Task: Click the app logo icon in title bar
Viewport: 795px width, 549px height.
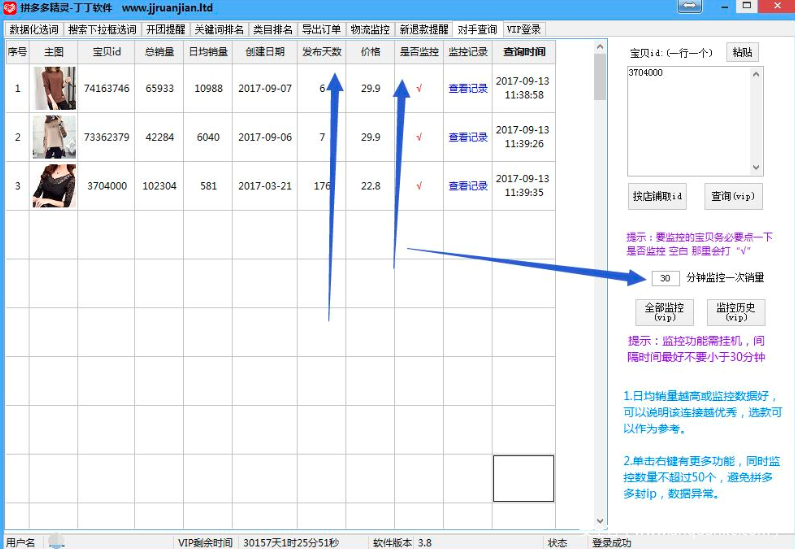Action: 10,8
